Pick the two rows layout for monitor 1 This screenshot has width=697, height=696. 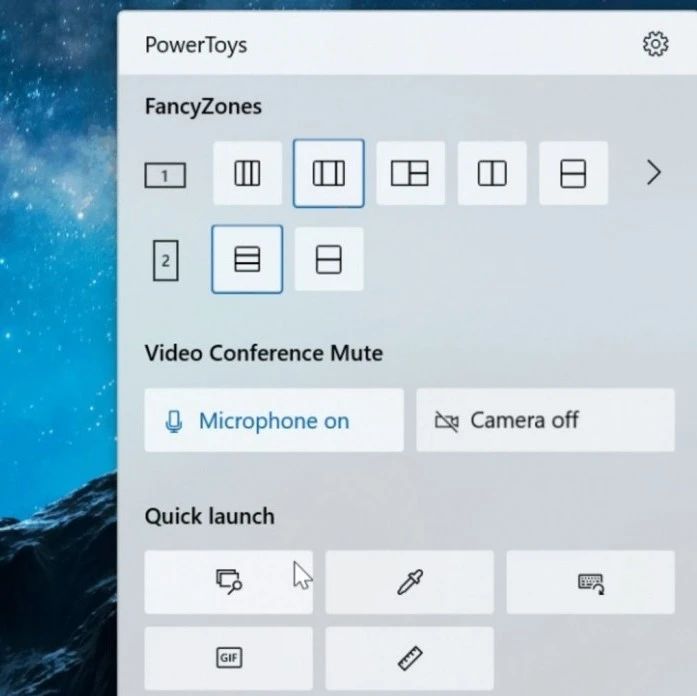coord(573,173)
